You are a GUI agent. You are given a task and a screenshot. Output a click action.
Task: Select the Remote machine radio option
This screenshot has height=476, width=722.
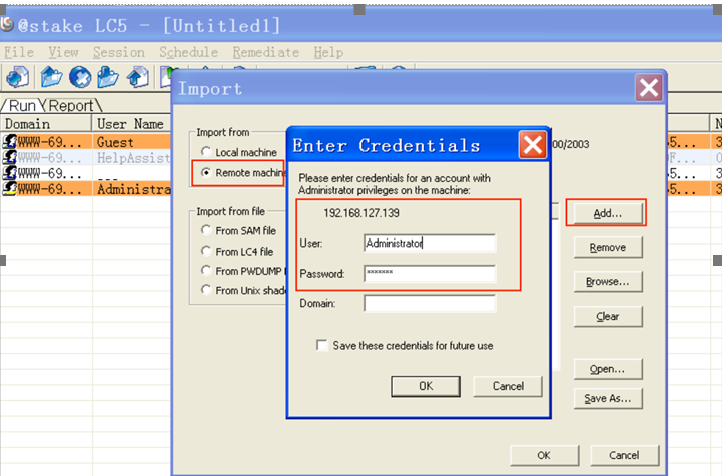[x=206, y=172]
